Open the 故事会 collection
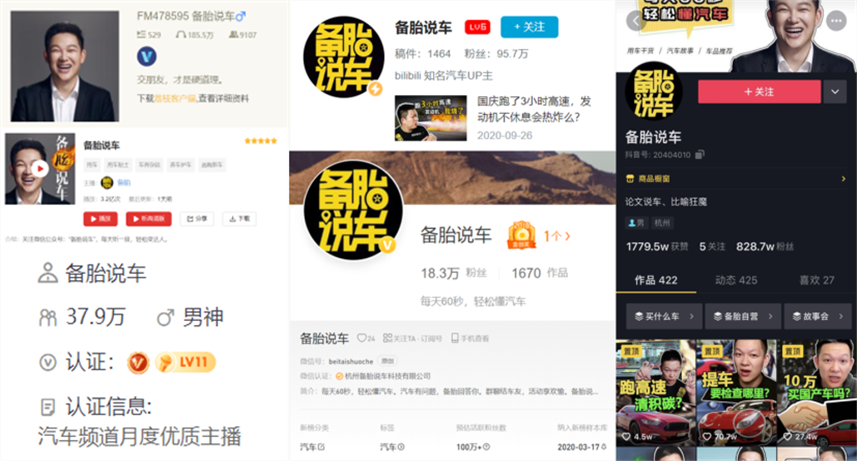 [818, 316]
